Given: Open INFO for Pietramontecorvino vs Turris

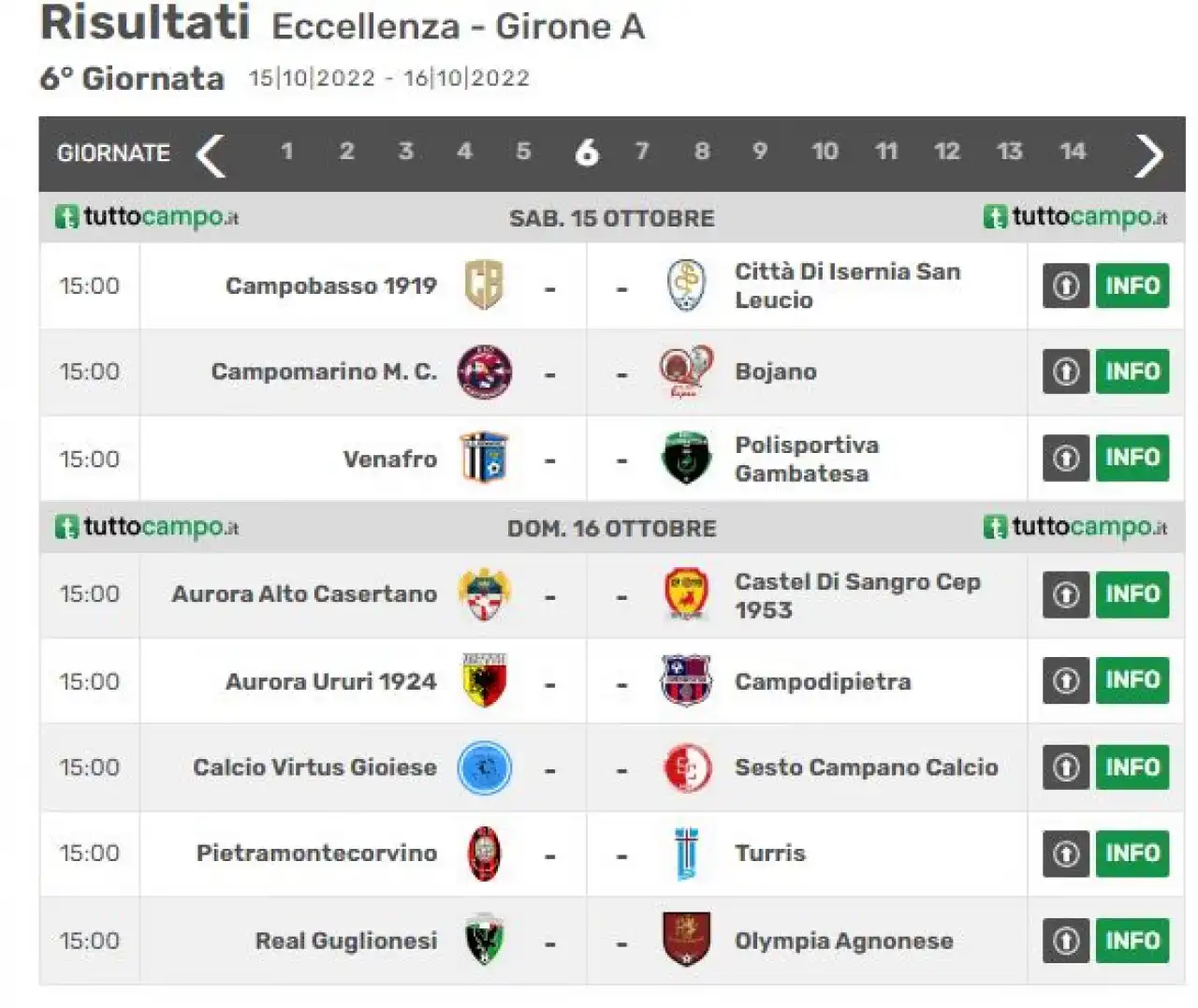Looking at the screenshot, I should tap(1132, 854).
